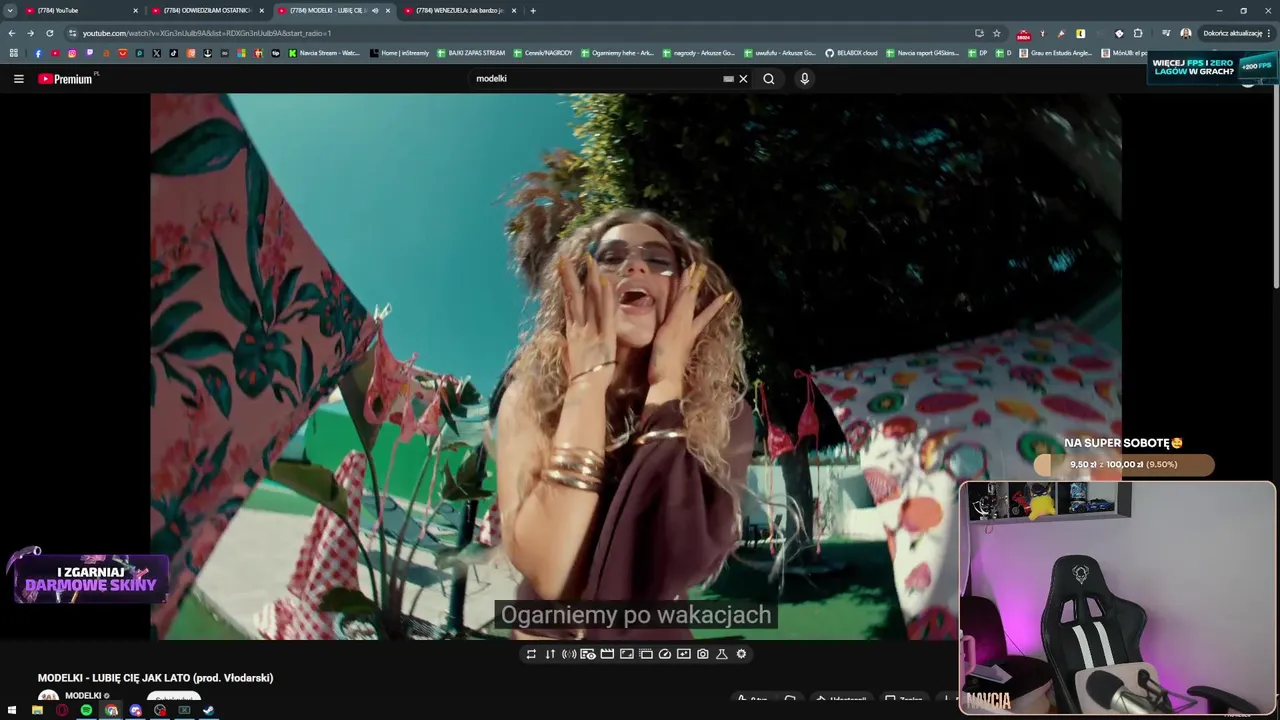Open the Facebook bookmark

click(38, 53)
